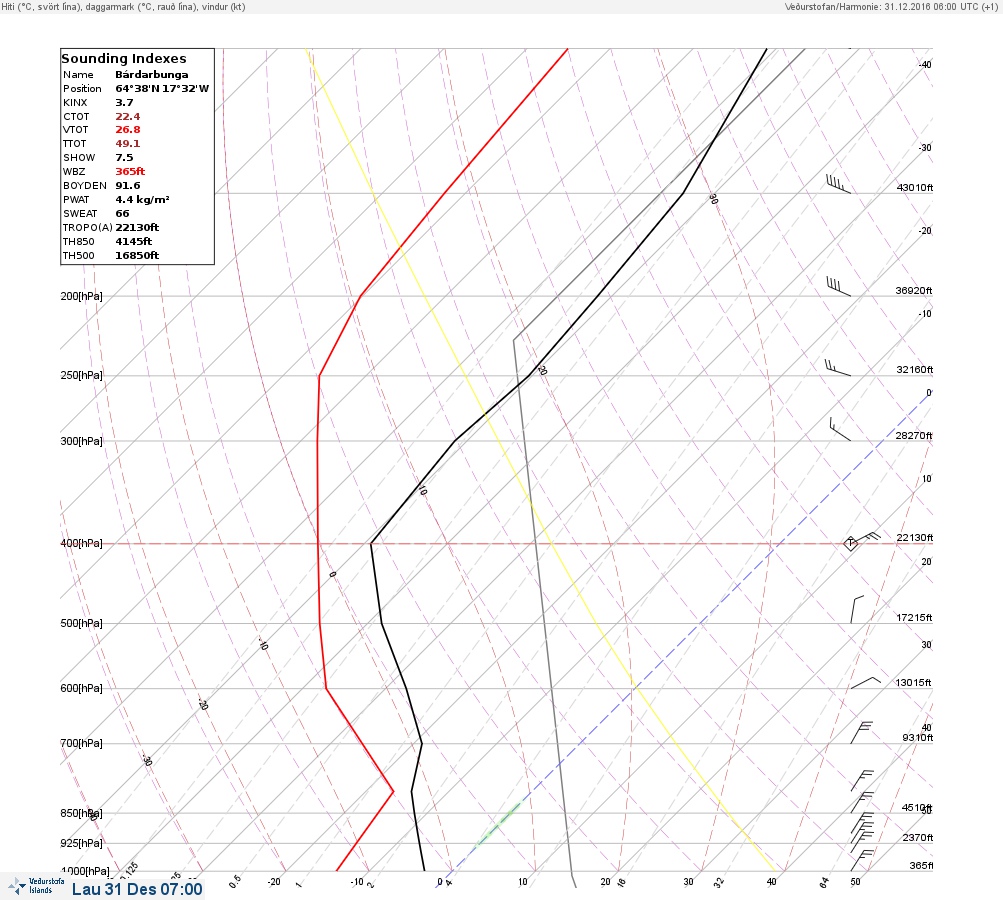Click the Veðurstofan/Harmonie header date text
1003x900 pixels.
[x=890, y=6]
